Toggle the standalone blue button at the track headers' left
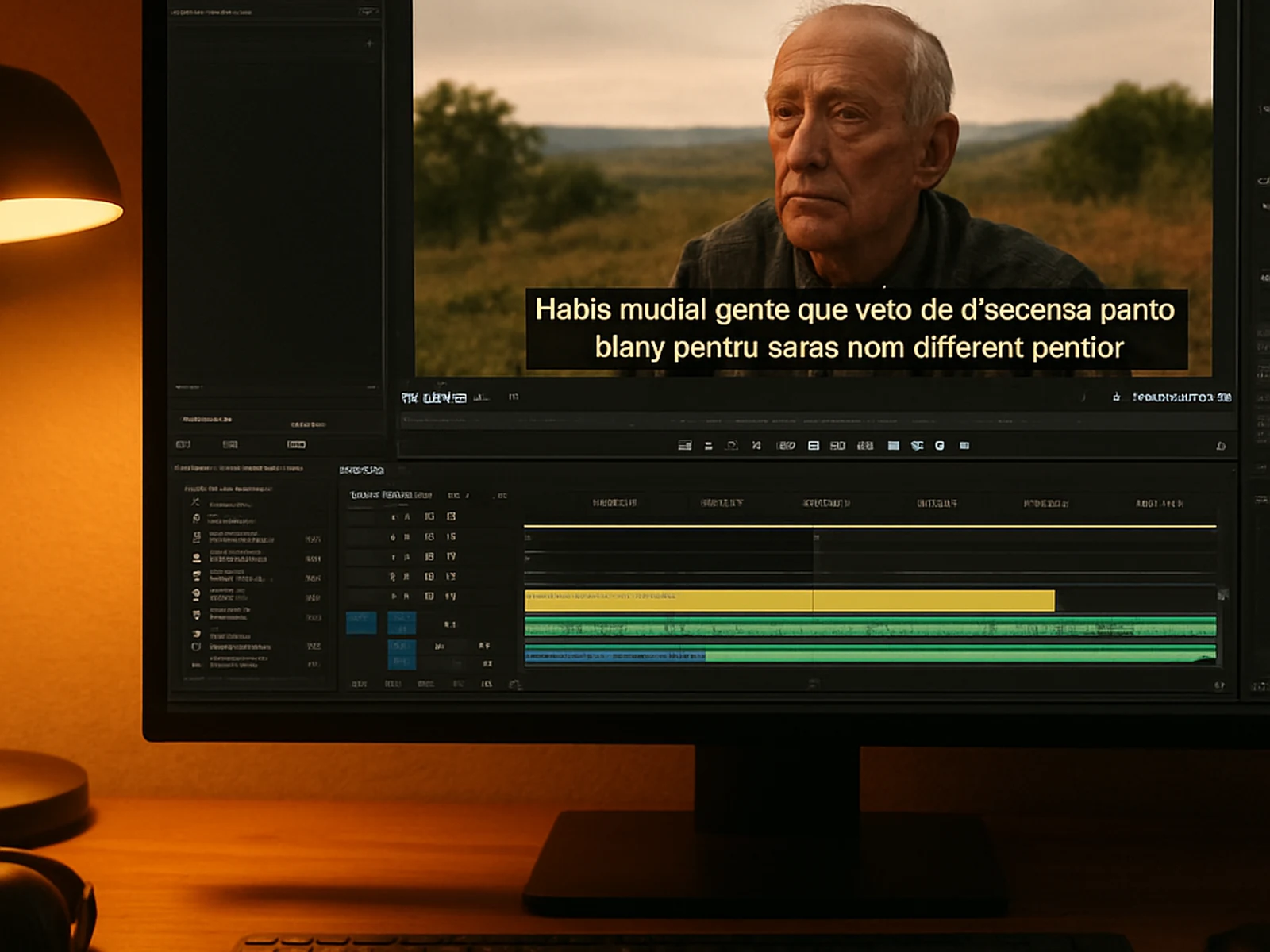1270x952 pixels. tap(361, 622)
